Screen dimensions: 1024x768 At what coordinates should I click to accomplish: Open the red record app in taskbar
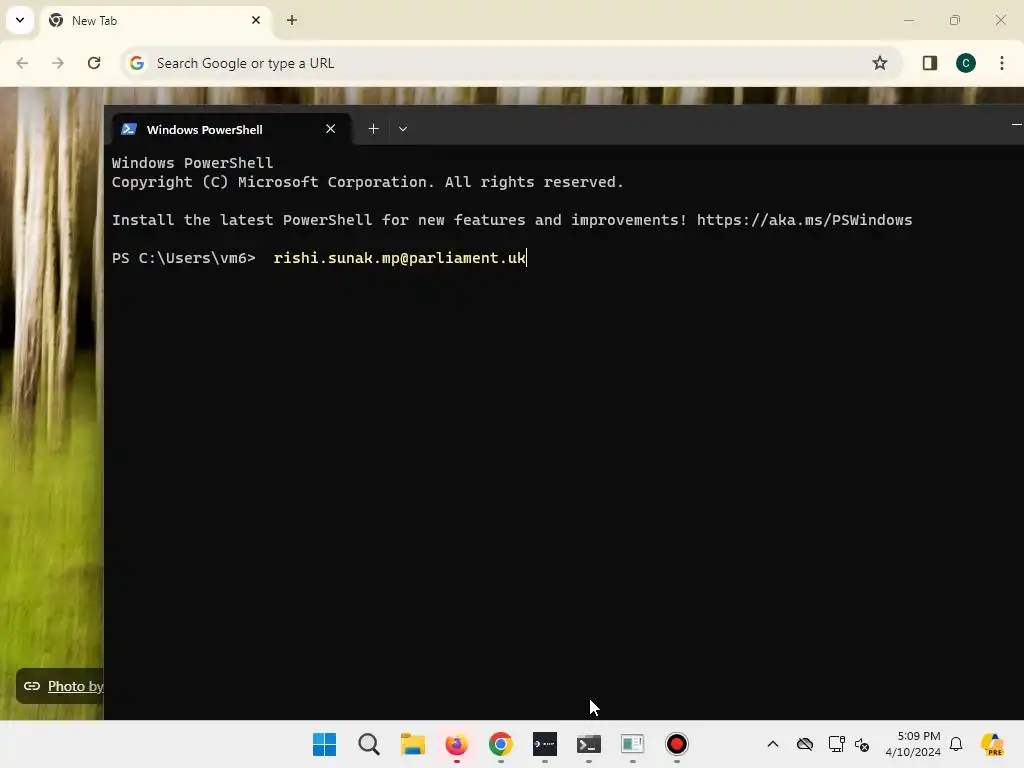677,744
